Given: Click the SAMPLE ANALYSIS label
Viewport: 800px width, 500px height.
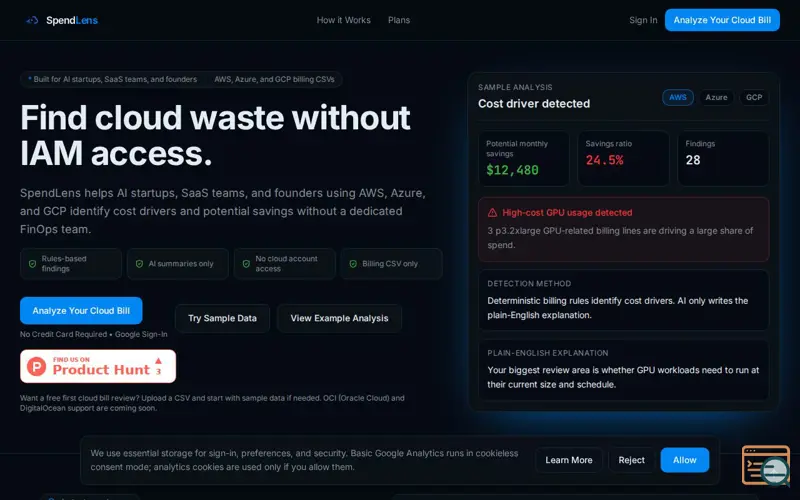Looking at the screenshot, I should coord(515,87).
